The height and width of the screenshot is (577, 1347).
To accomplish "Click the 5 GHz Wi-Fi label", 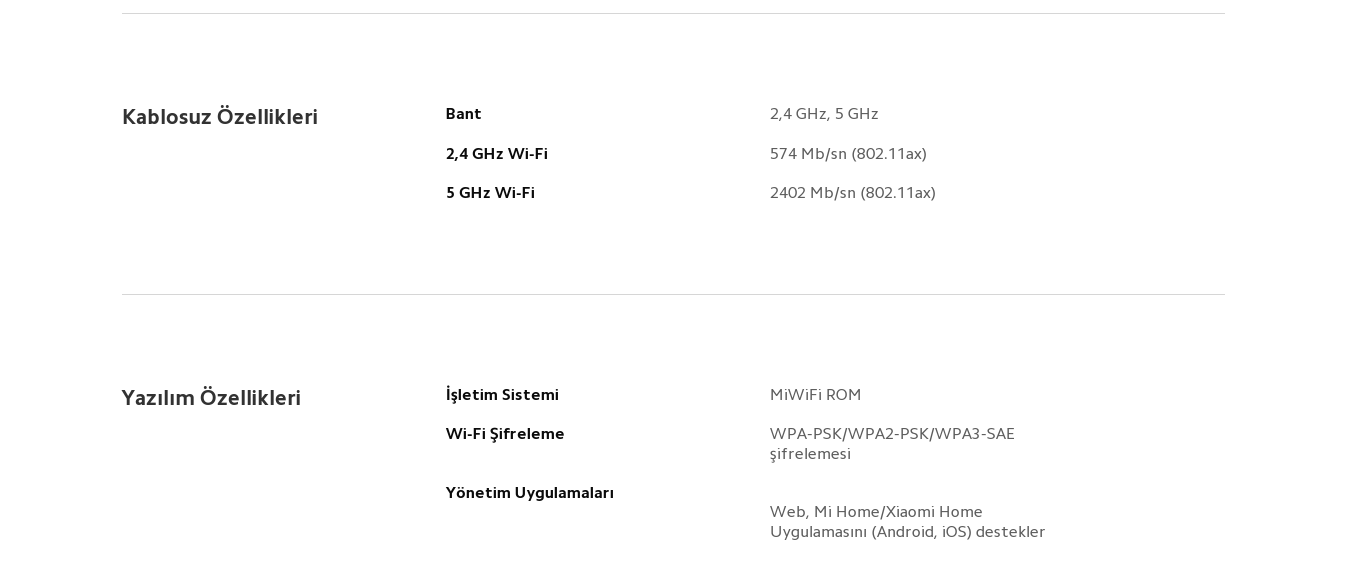I will (490, 193).
